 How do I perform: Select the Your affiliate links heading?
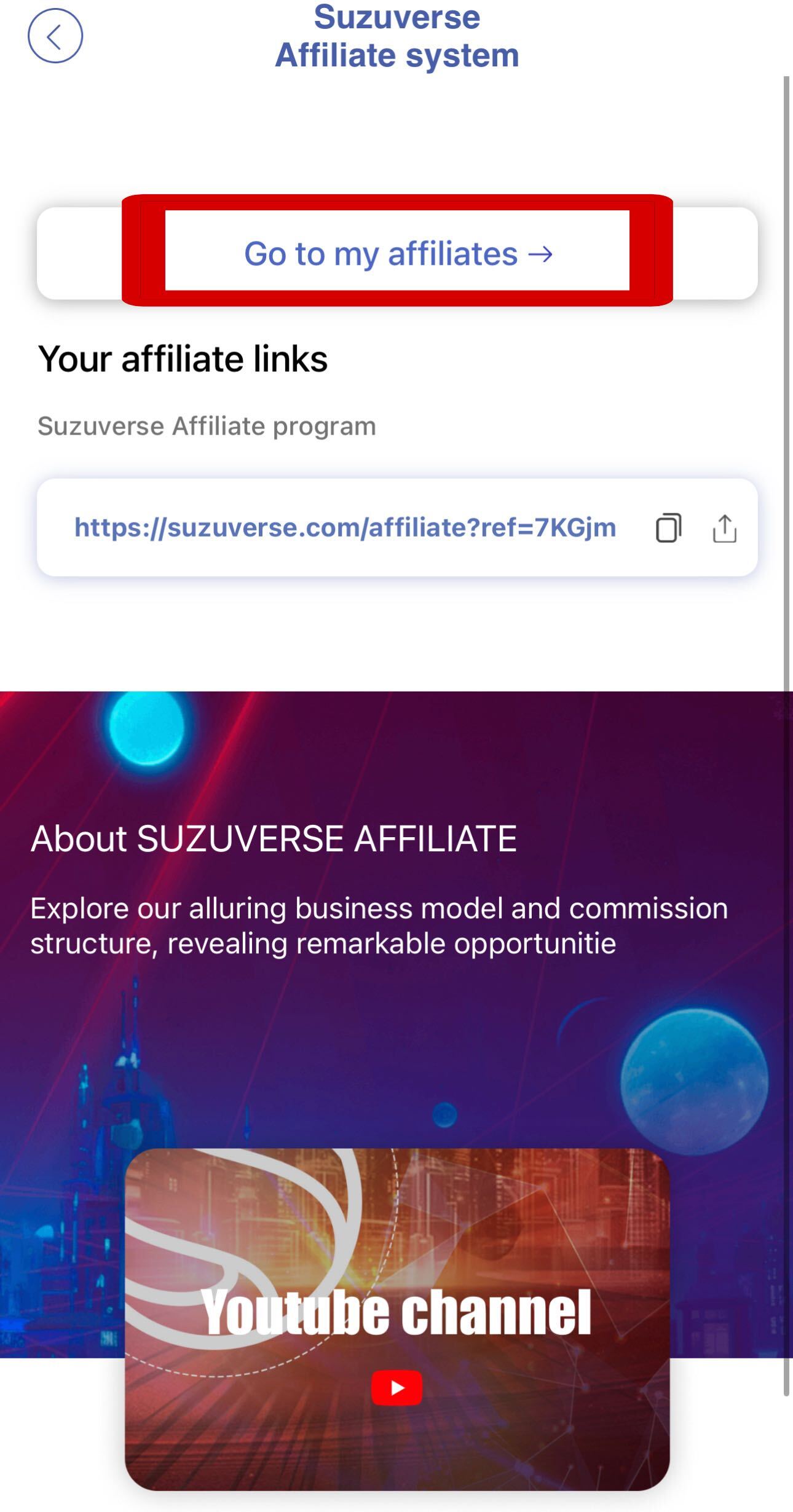click(183, 358)
